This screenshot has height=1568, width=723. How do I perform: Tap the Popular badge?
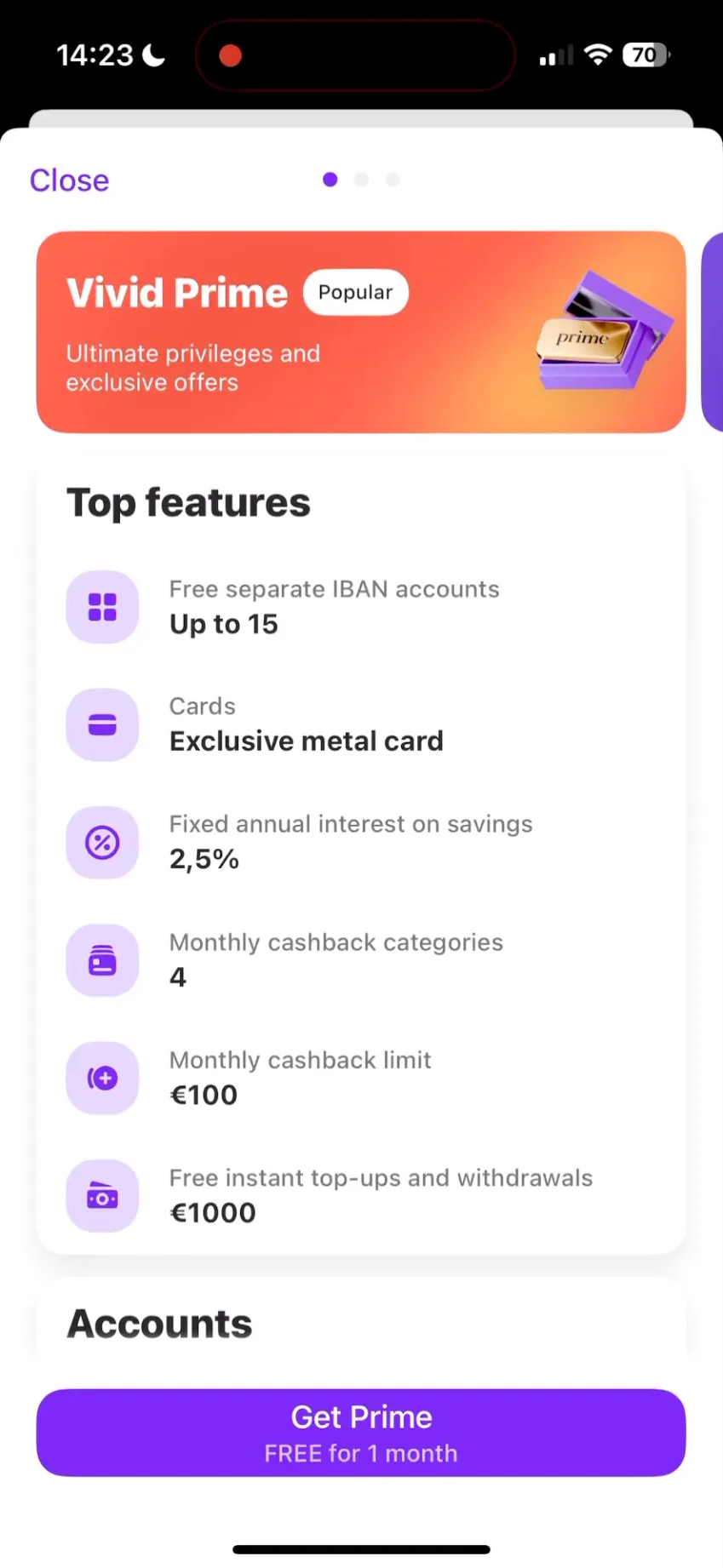click(355, 292)
